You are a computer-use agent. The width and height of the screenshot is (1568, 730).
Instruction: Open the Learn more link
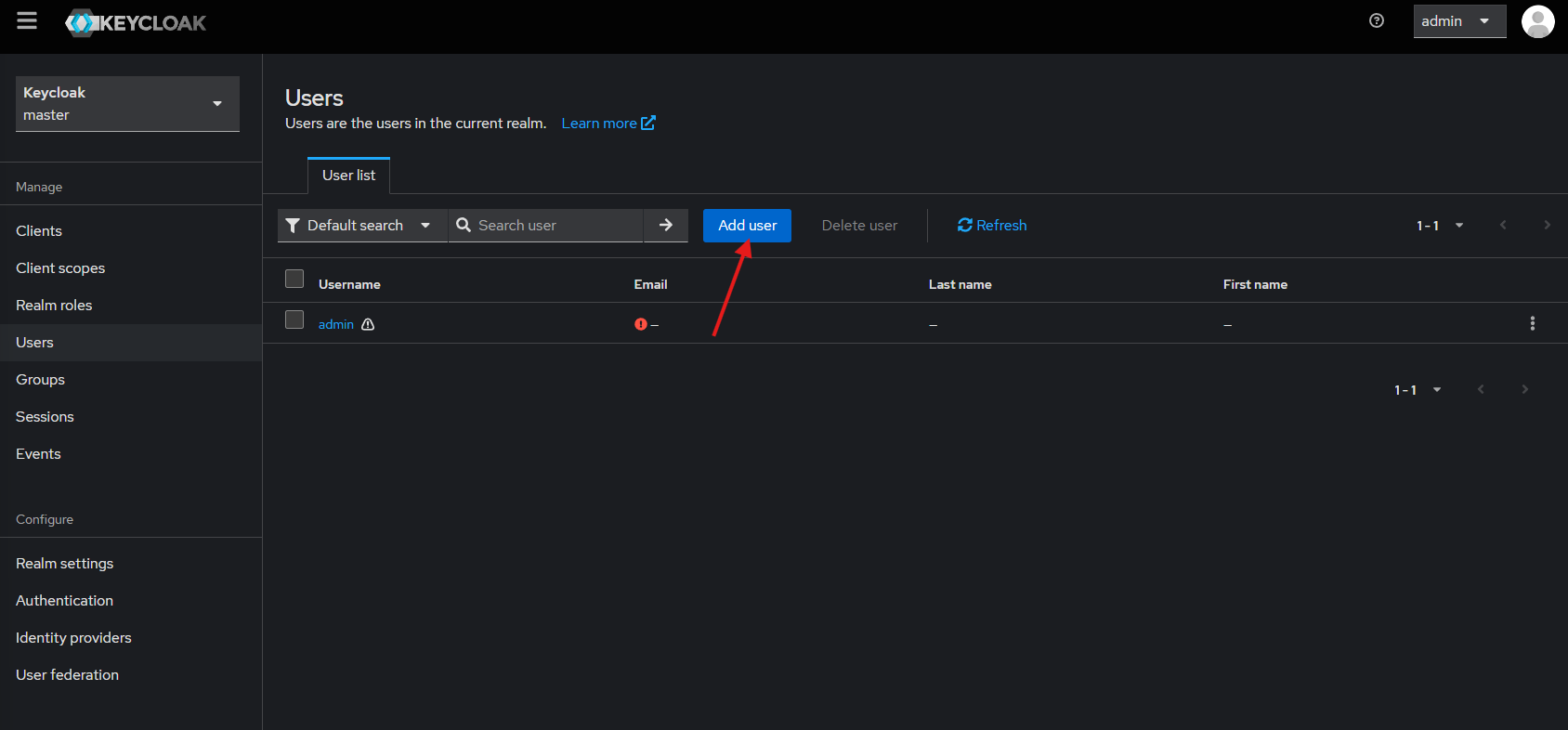[608, 123]
